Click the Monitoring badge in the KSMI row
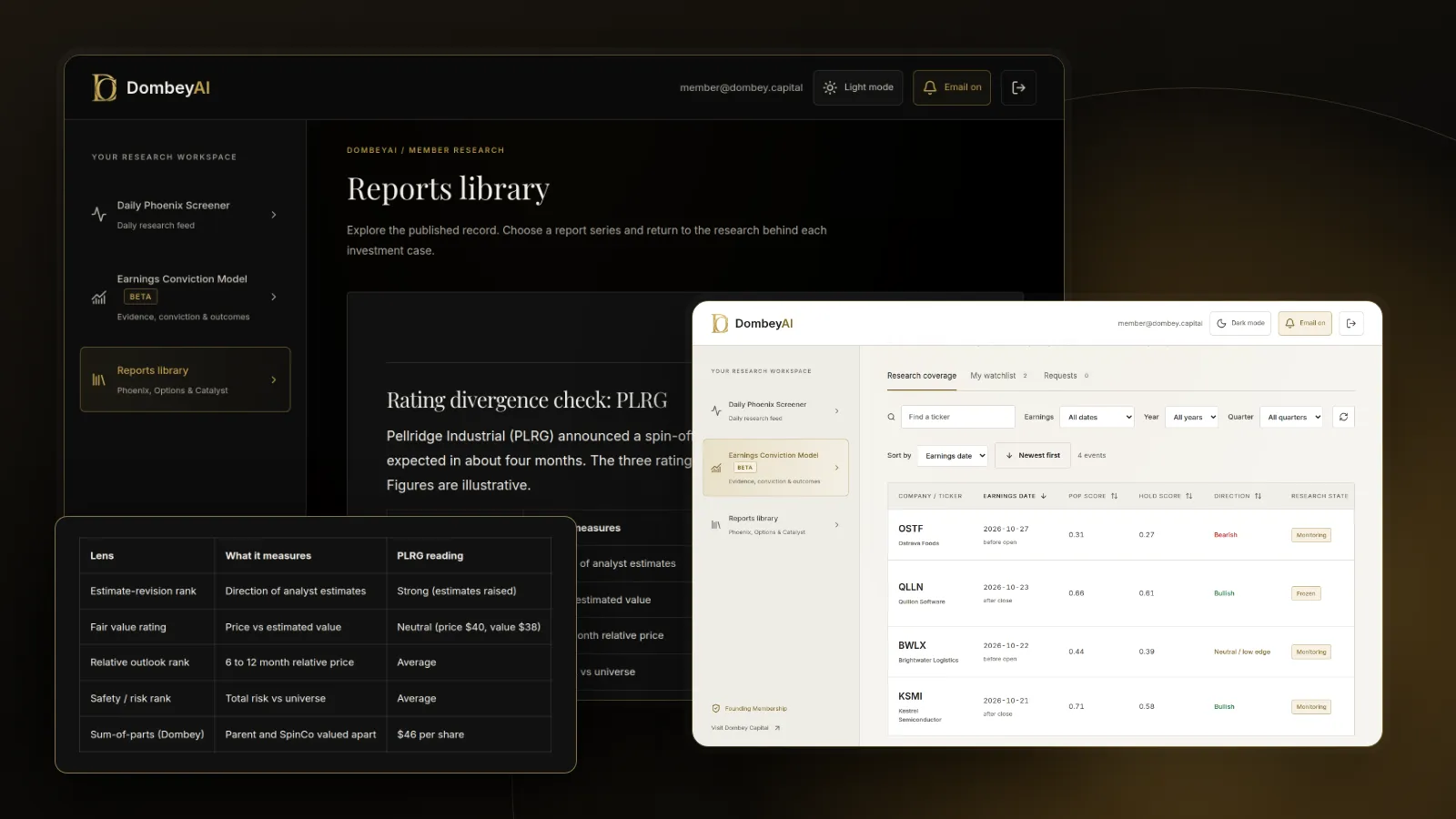Viewport: 1456px width, 819px height. [1311, 706]
